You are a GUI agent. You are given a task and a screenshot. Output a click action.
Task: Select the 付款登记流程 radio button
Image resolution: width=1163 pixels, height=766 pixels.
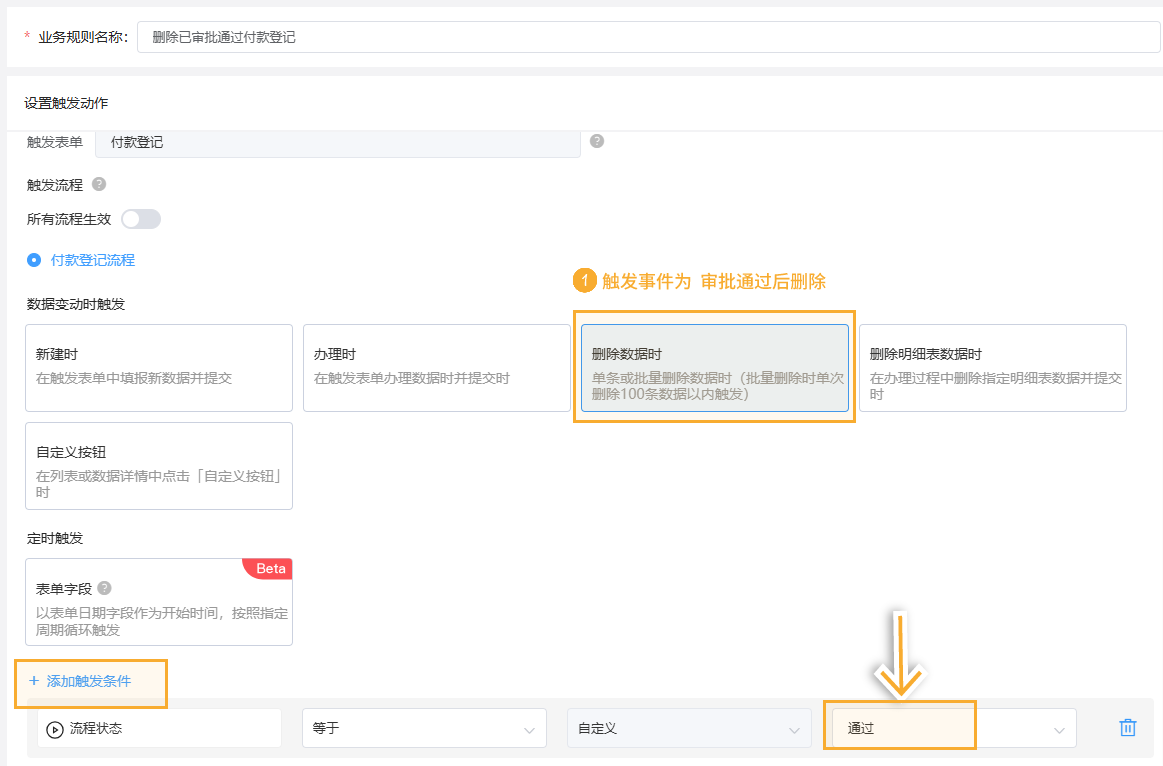tap(34, 260)
